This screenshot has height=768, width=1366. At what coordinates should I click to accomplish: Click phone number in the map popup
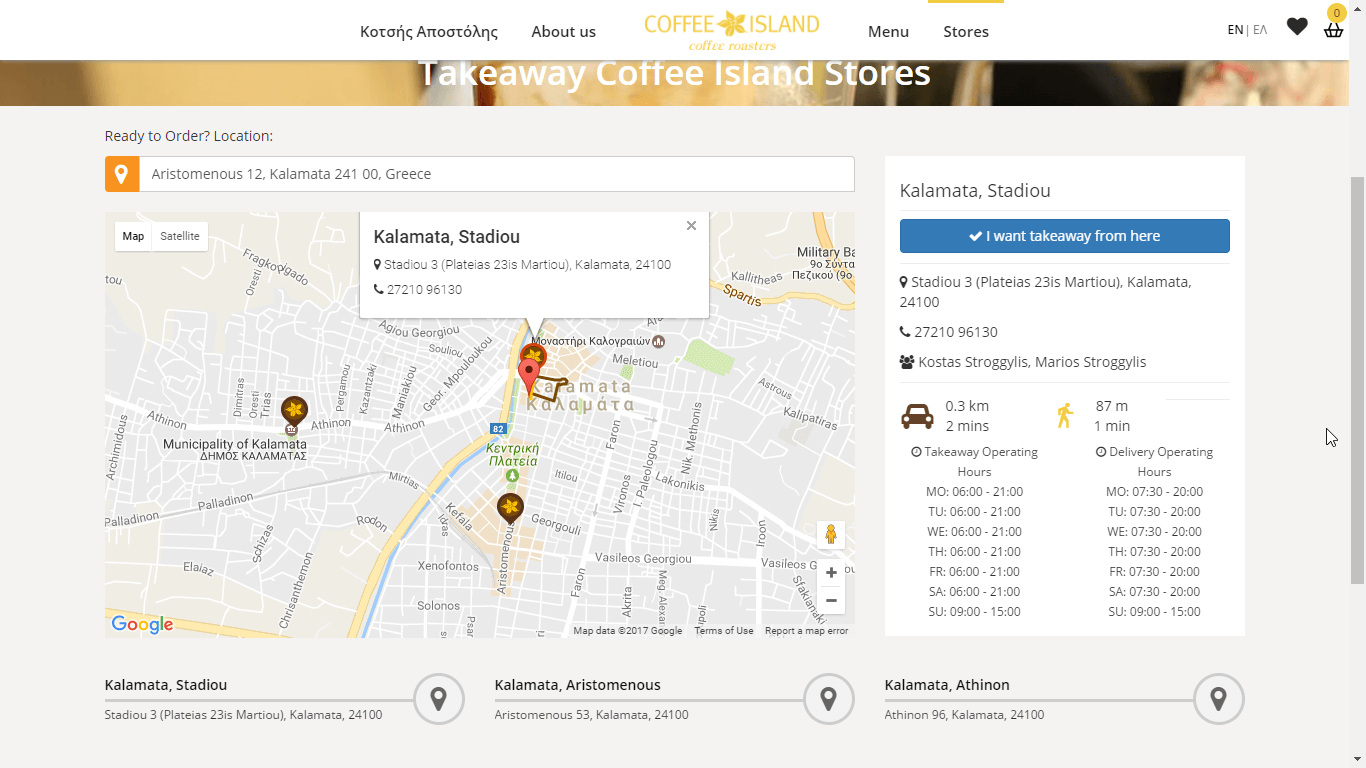tap(424, 290)
